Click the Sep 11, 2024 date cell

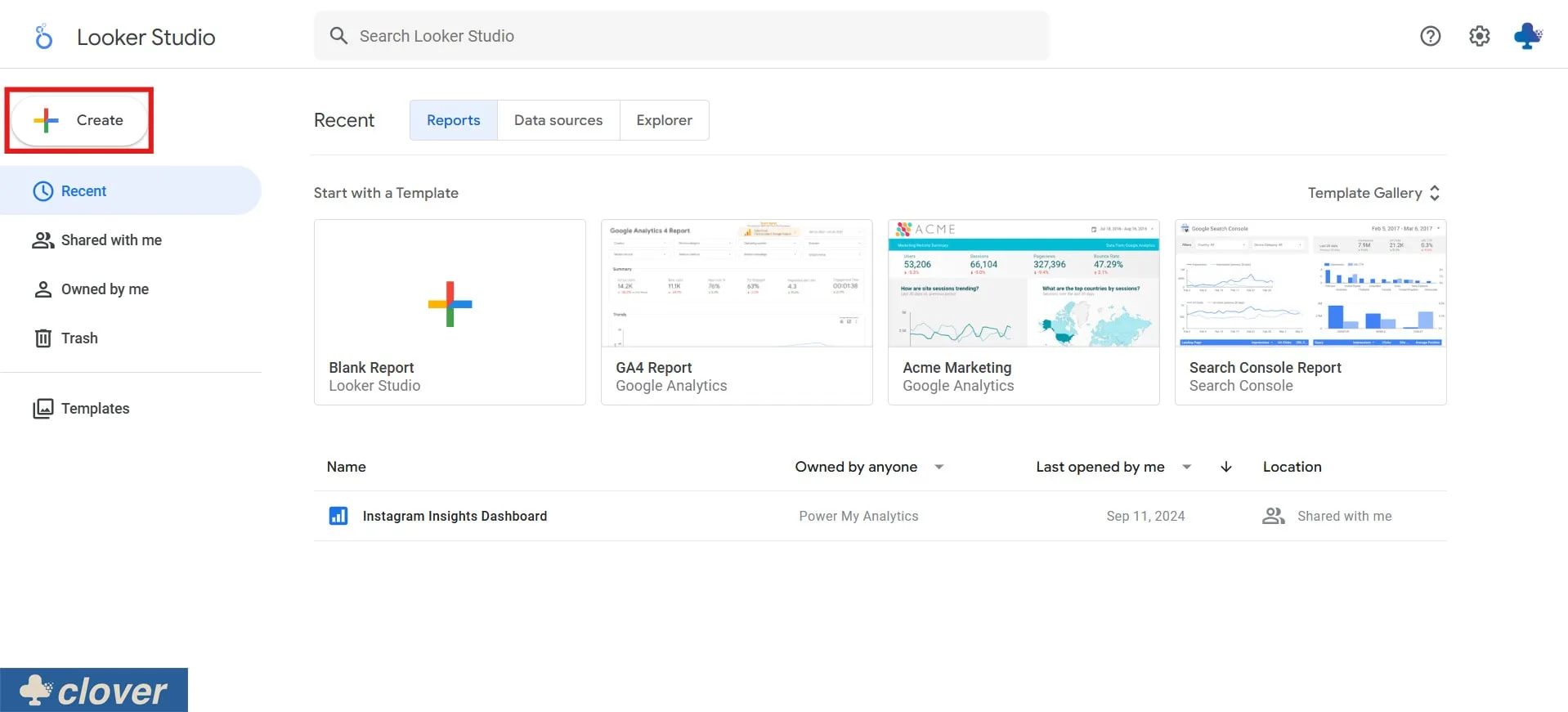coord(1145,516)
